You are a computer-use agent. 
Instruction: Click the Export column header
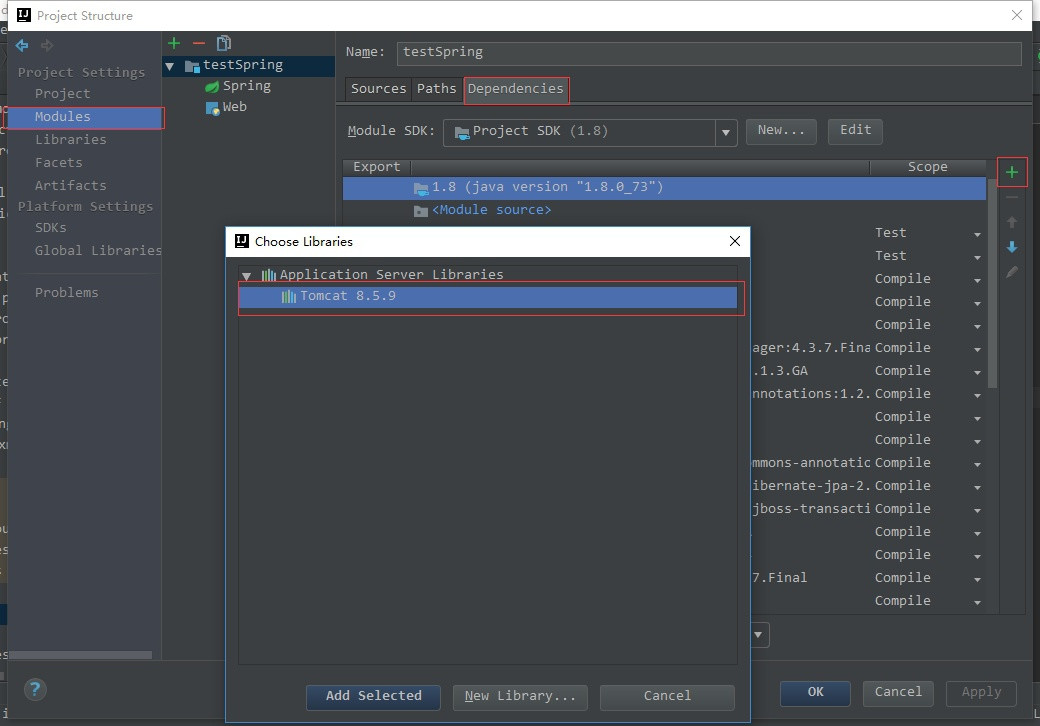(x=377, y=167)
